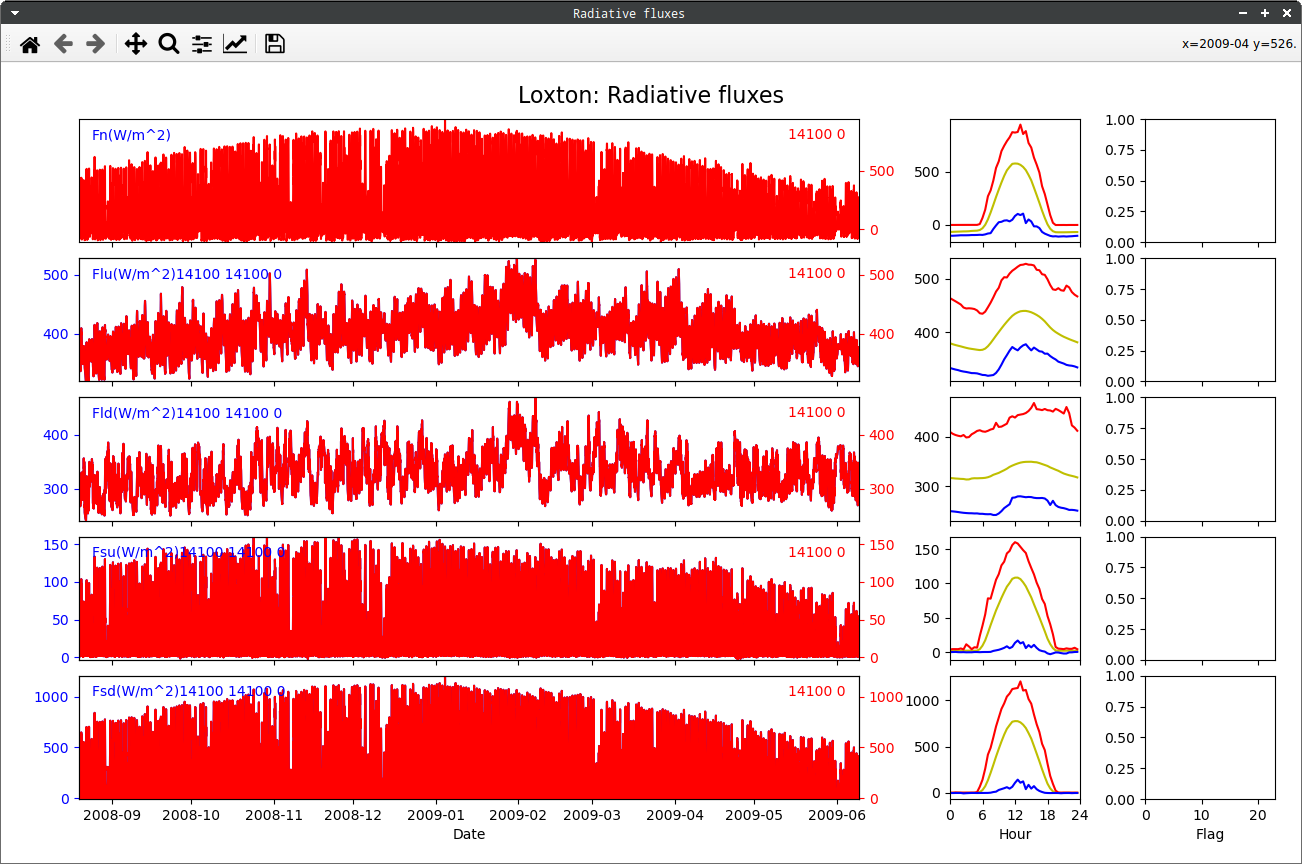Click the '2008-10' date tick label

pos(191,815)
